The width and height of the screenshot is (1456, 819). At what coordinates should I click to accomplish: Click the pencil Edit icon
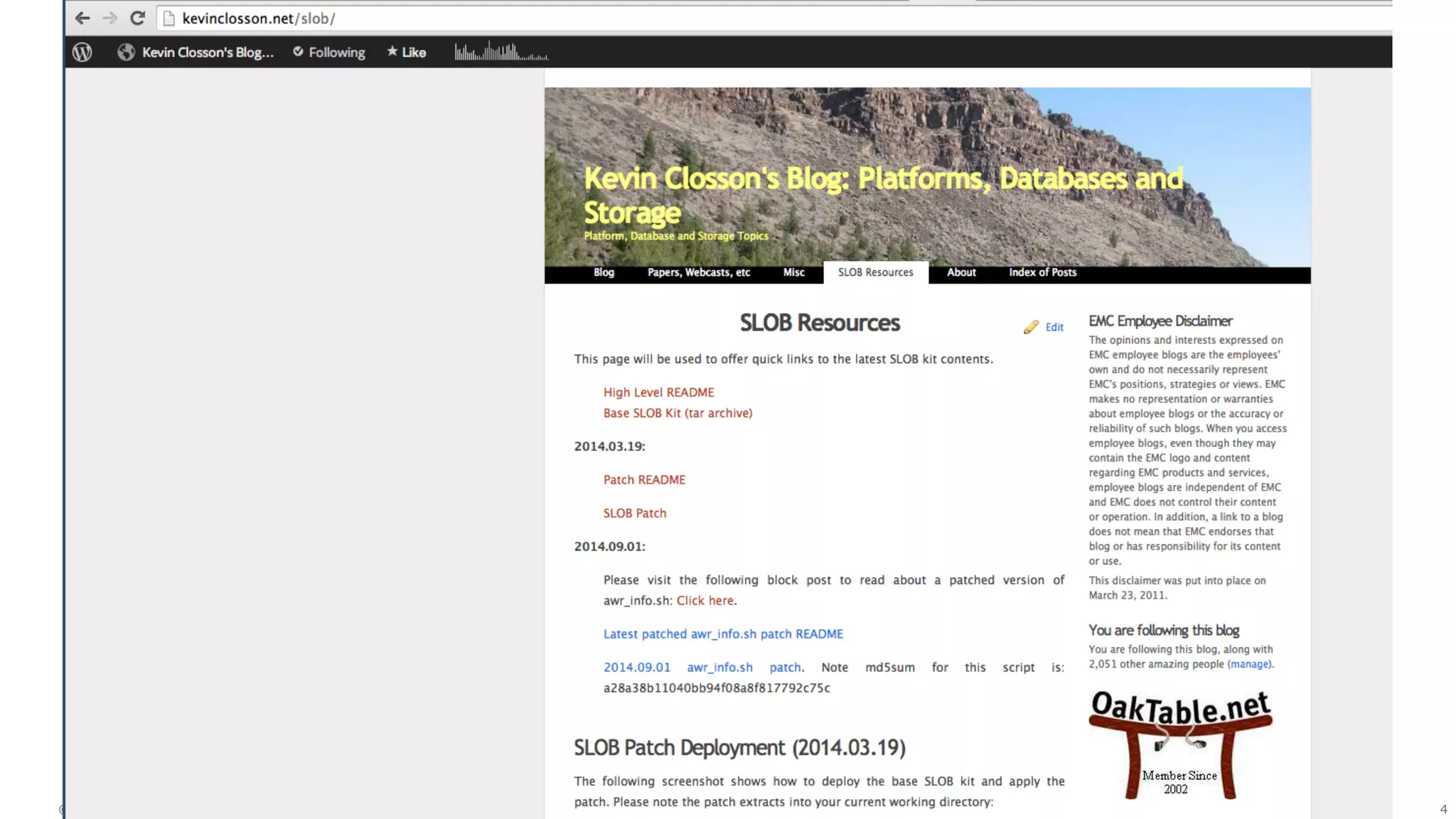1031,327
